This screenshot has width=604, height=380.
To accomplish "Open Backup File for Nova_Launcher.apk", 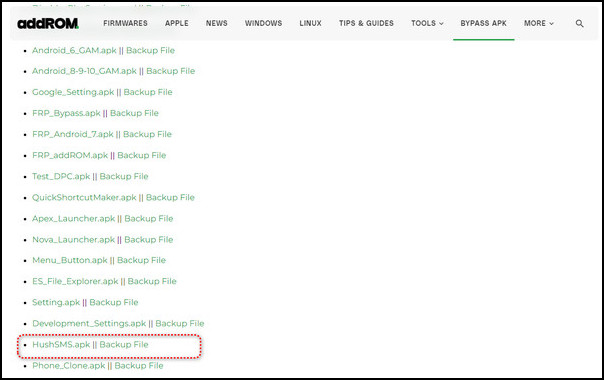I will tap(149, 240).
